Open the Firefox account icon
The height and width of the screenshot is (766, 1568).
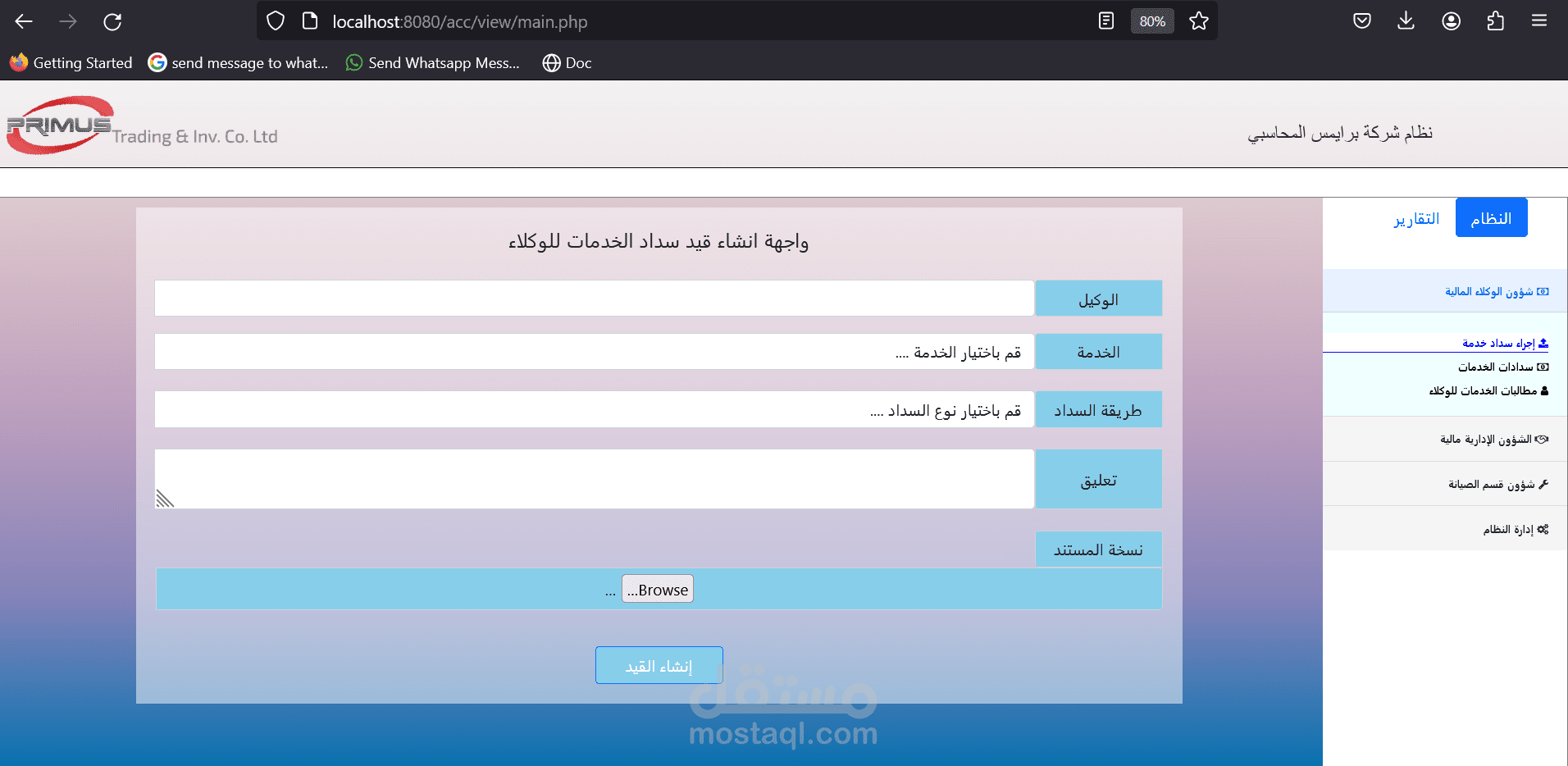click(x=1451, y=21)
